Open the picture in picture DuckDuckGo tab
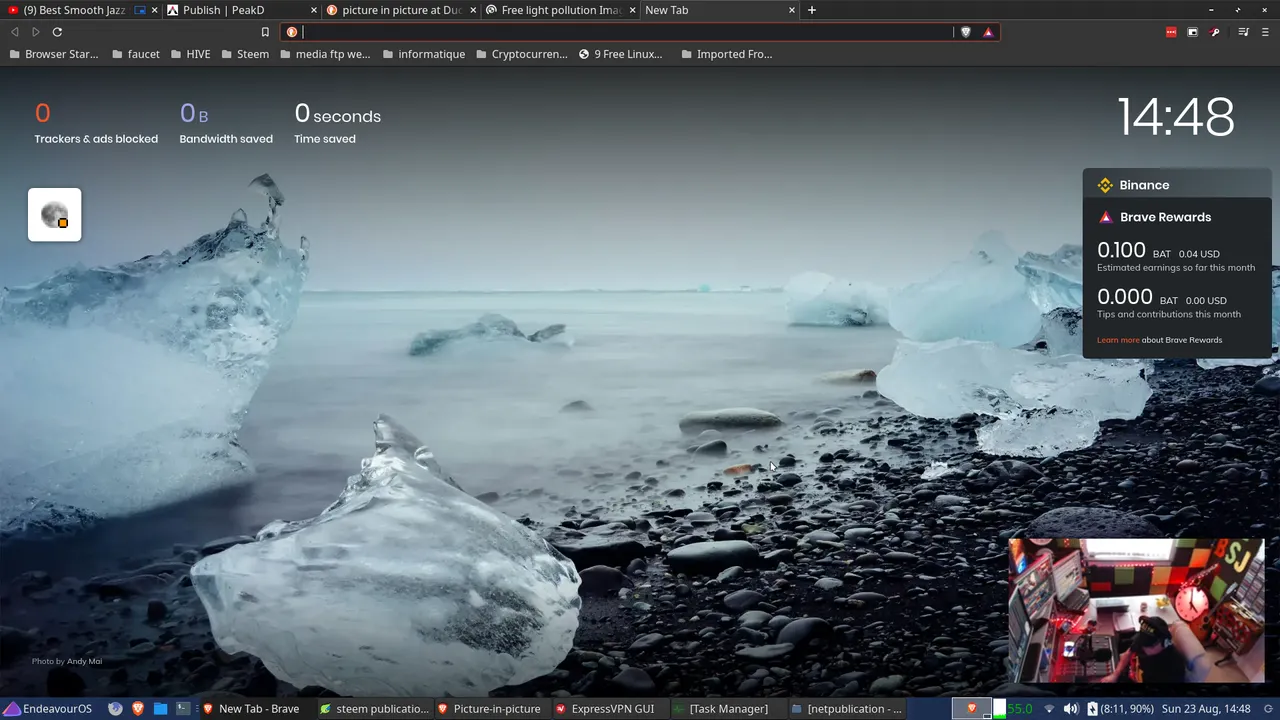 tap(400, 10)
